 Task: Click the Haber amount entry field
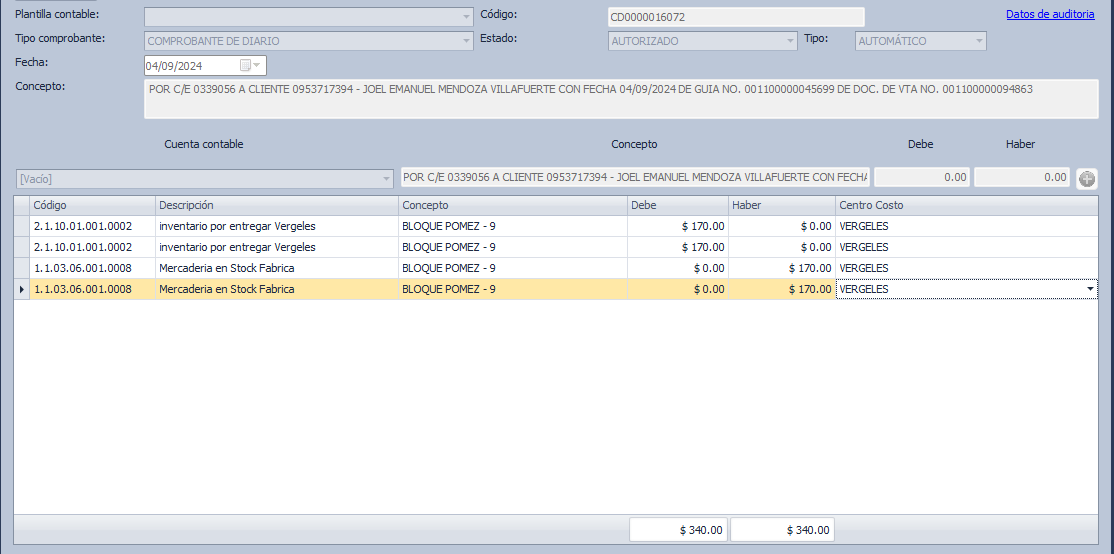(x=1021, y=177)
